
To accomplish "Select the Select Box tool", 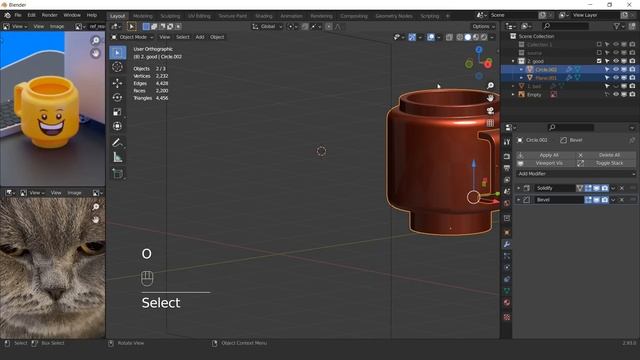I will (118, 53).
